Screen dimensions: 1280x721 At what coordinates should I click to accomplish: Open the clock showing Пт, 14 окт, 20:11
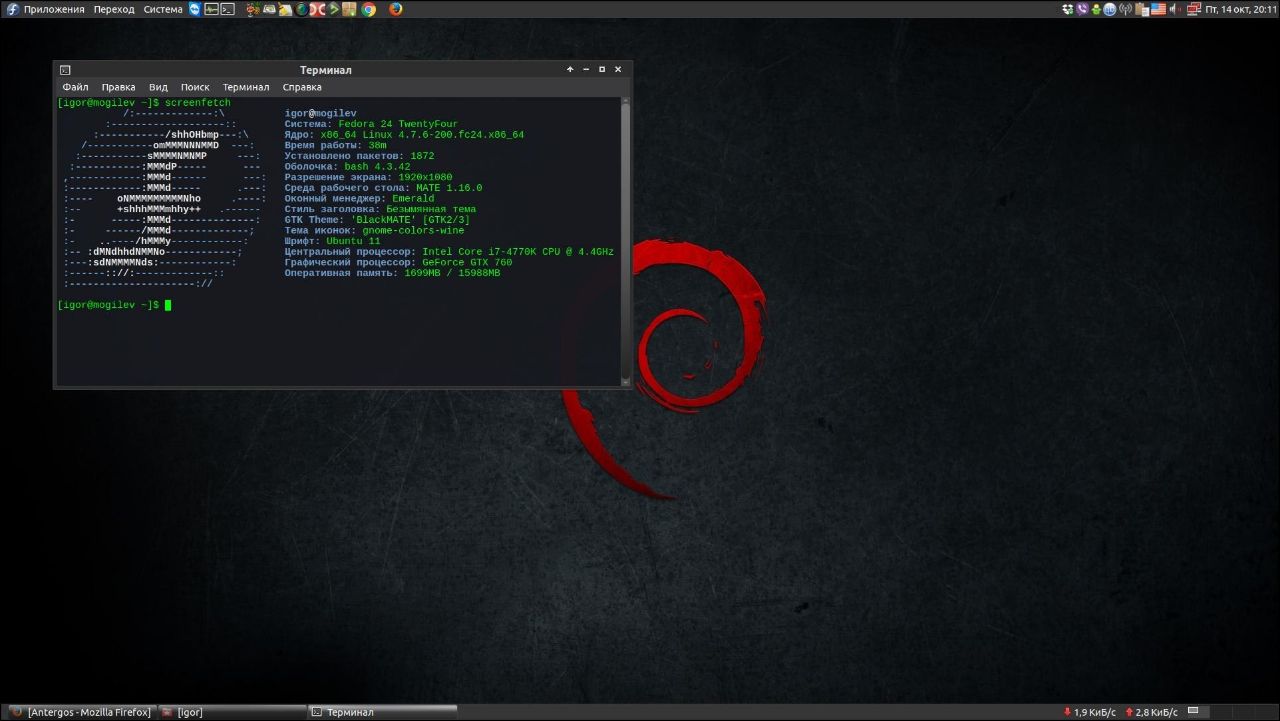tap(1240, 9)
